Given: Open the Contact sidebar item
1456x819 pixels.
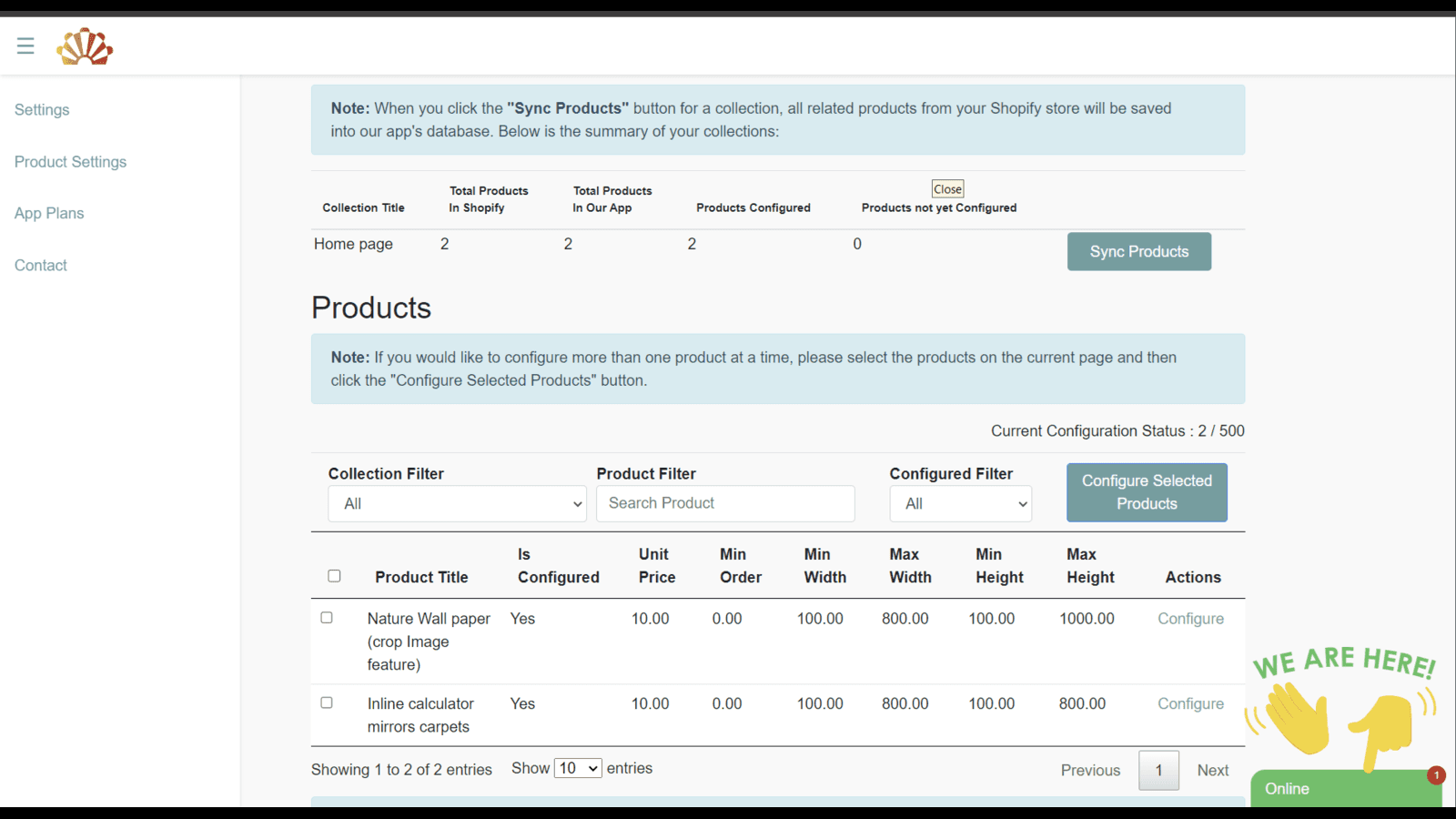Looking at the screenshot, I should tap(41, 266).
